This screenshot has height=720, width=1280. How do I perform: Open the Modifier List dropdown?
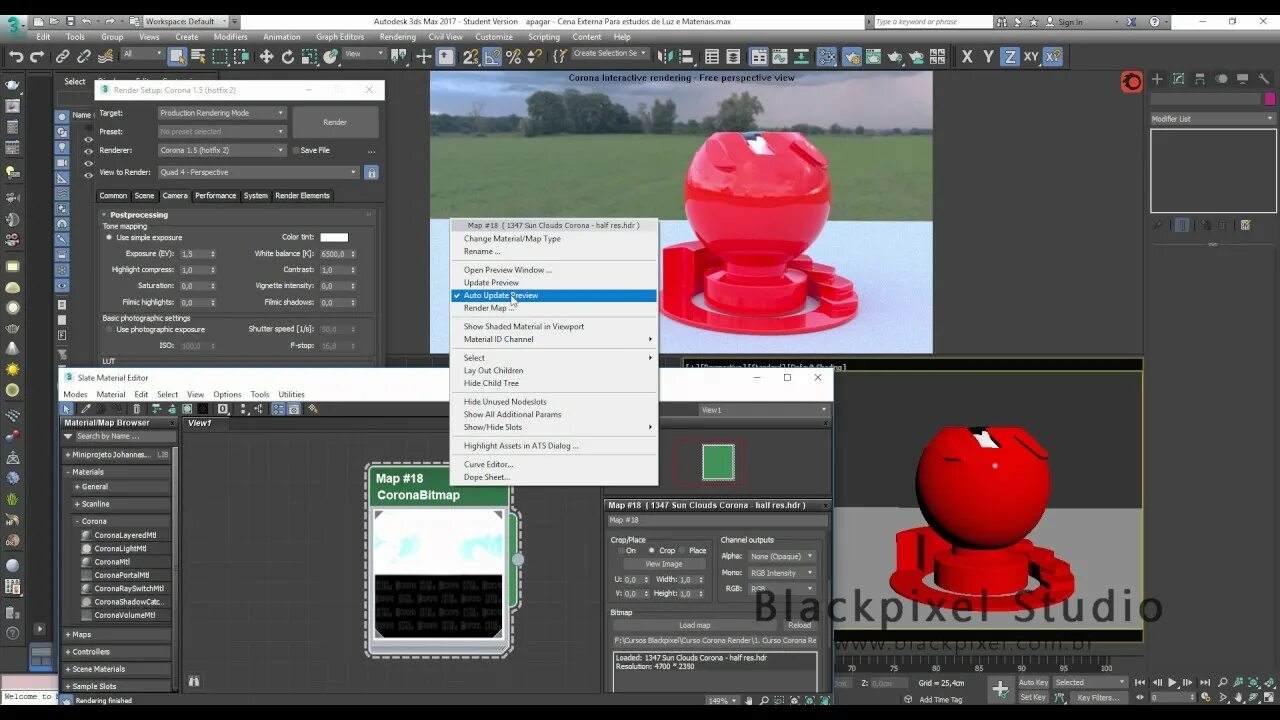pos(1213,118)
